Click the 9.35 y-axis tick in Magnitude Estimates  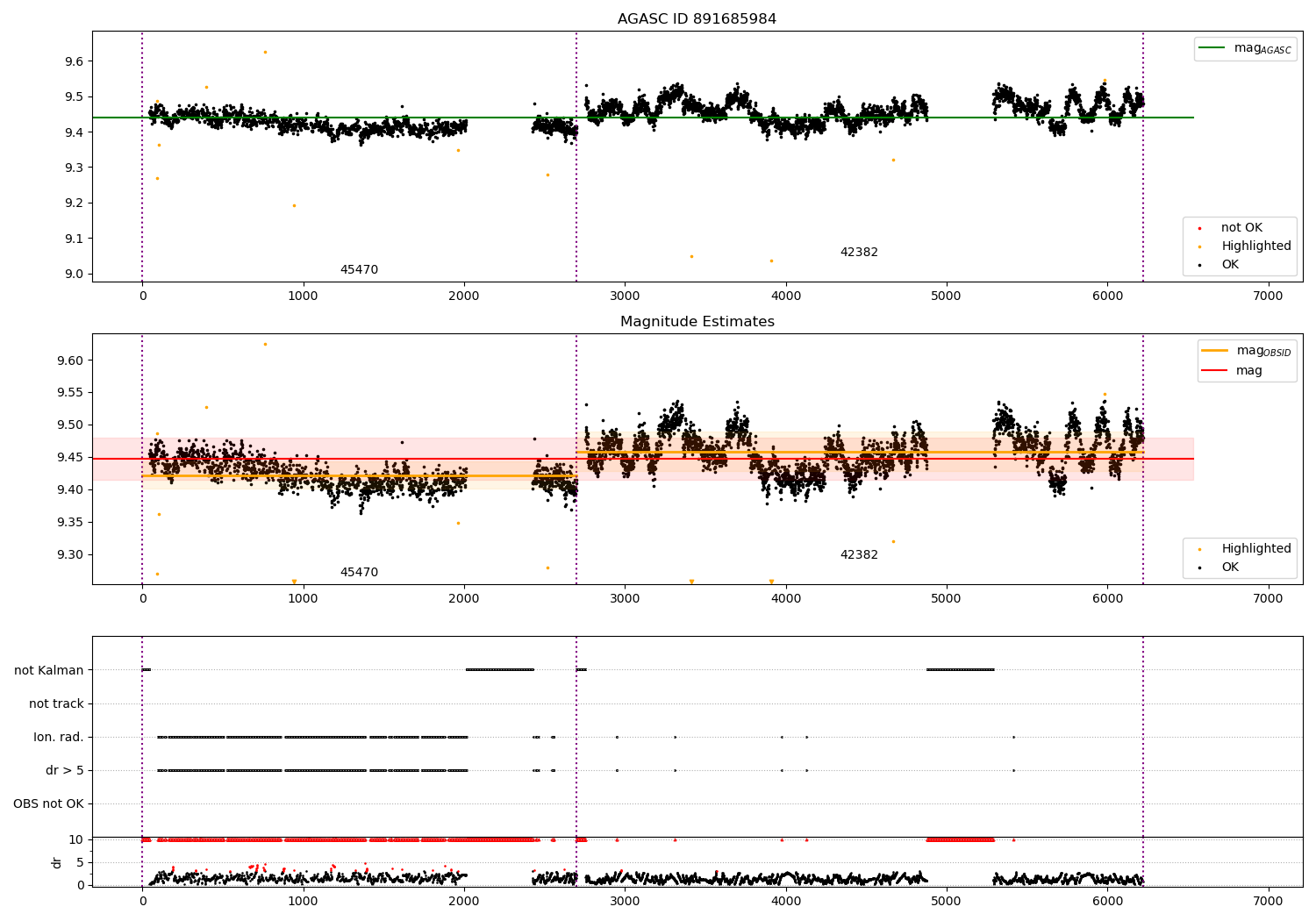click(70, 523)
